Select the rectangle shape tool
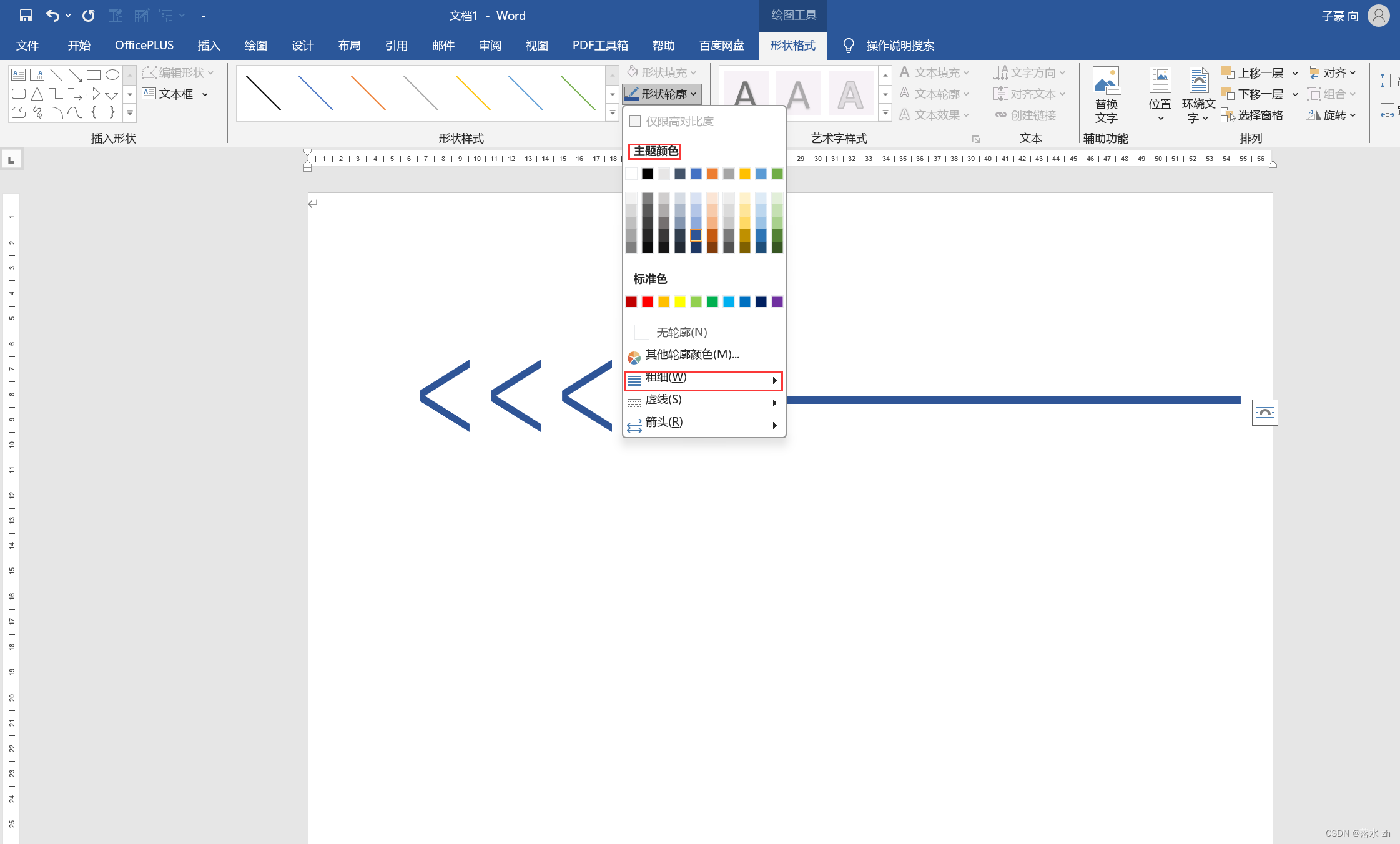The width and height of the screenshot is (1400, 844). [94, 75]
